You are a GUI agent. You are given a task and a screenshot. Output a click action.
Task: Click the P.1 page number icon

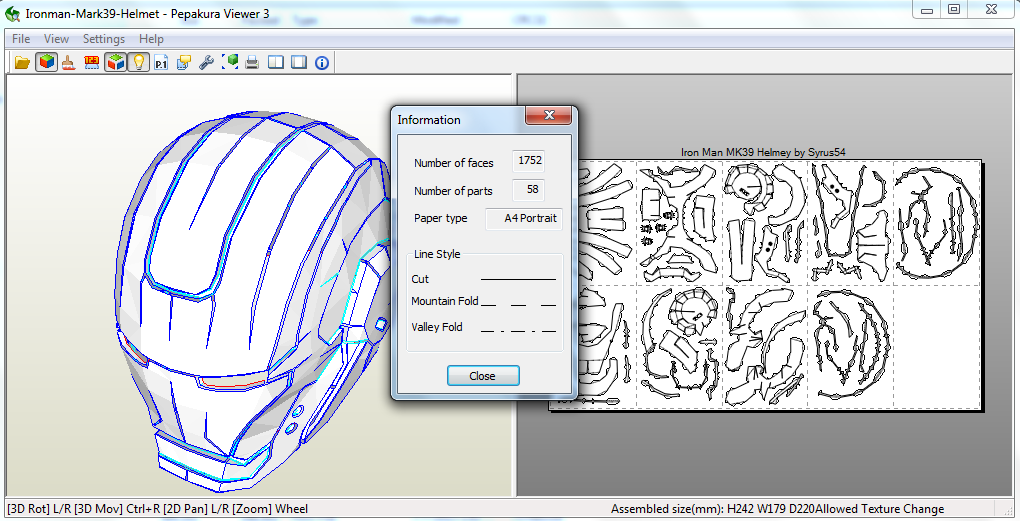[161, 62]
